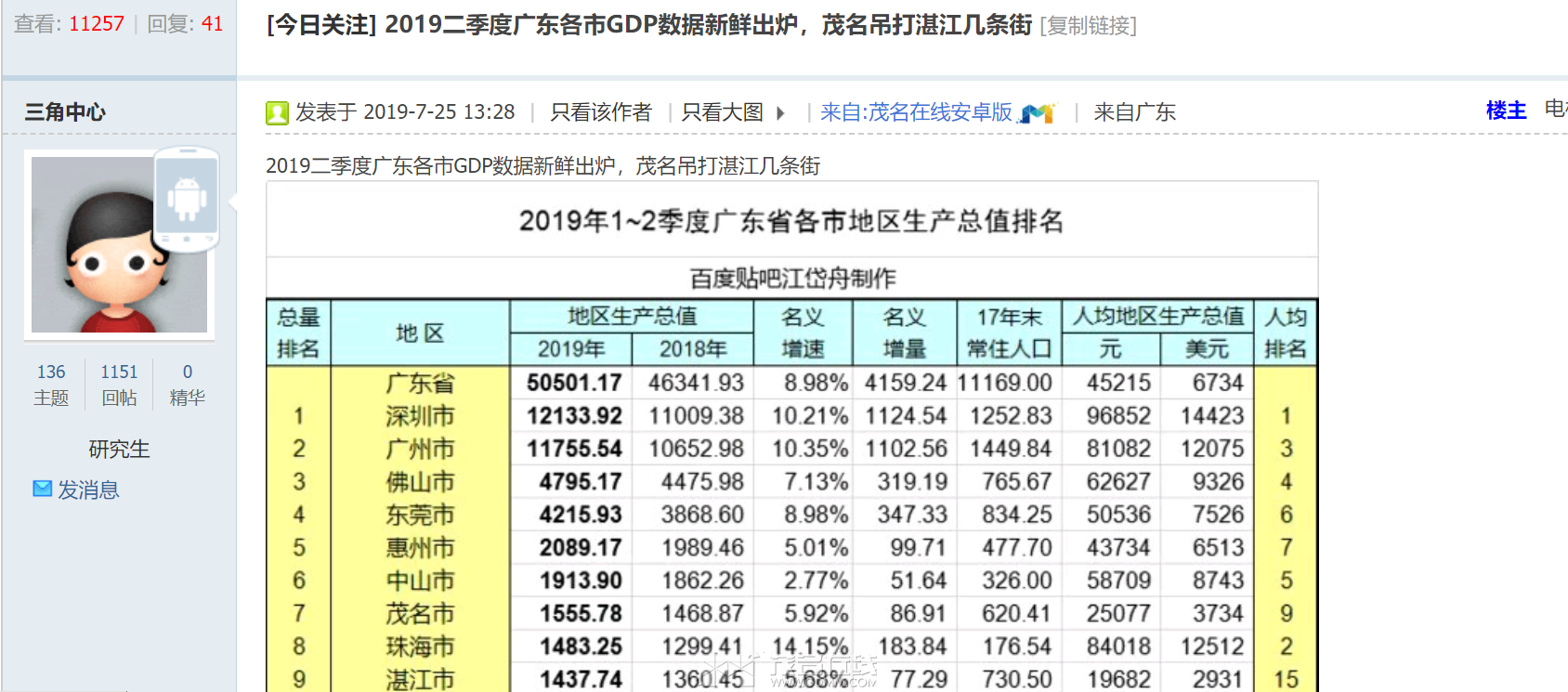Open the 今日关注 category tag
Screen dimensions: 1568x692
321,25
